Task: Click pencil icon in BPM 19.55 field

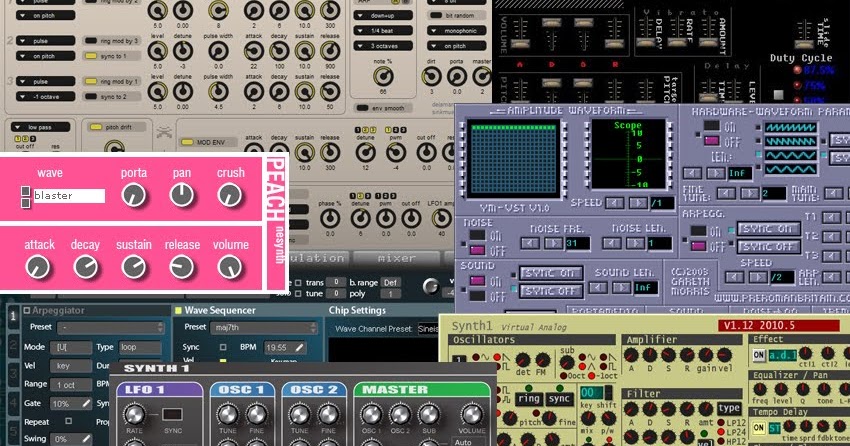Action: pos(299,347)
